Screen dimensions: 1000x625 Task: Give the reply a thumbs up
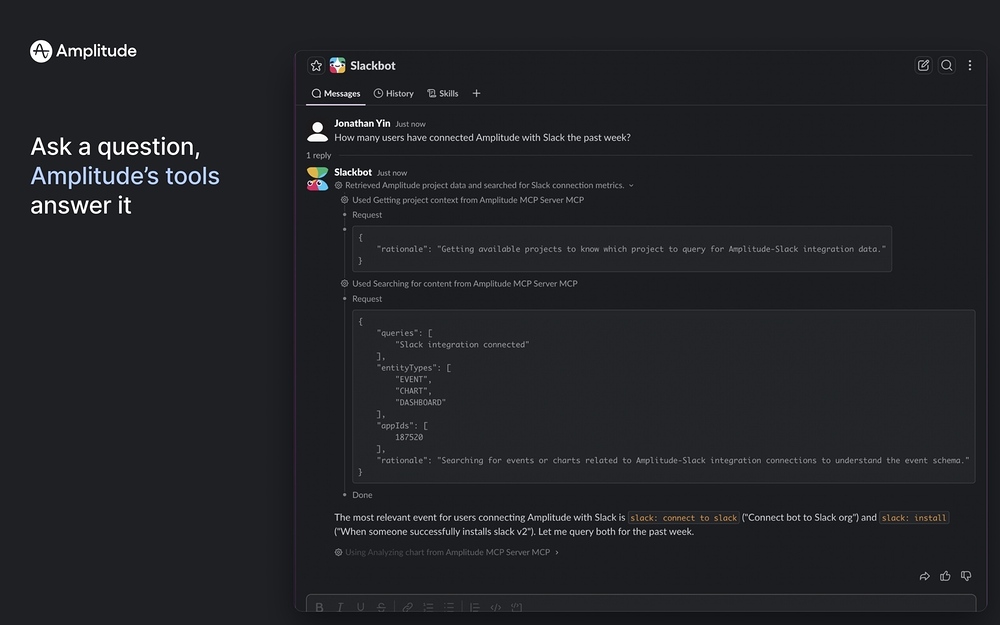(945, 577)
